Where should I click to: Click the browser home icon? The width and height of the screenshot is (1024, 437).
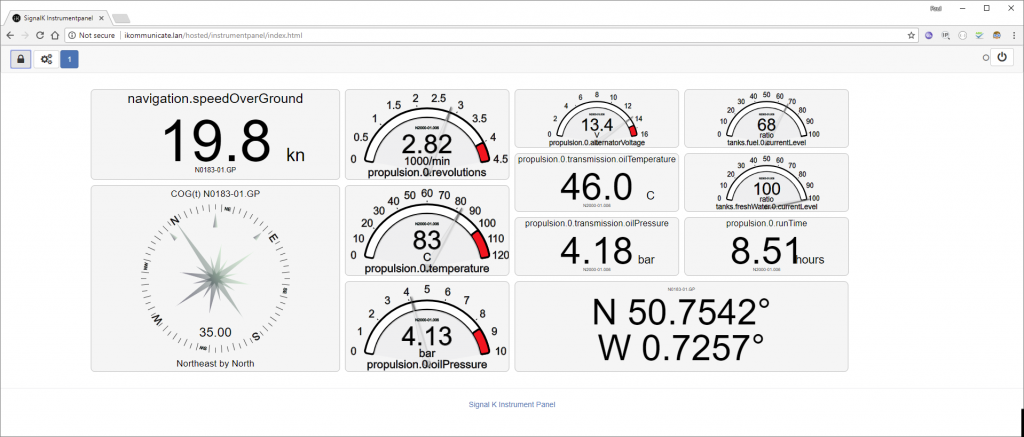(56, 34)
